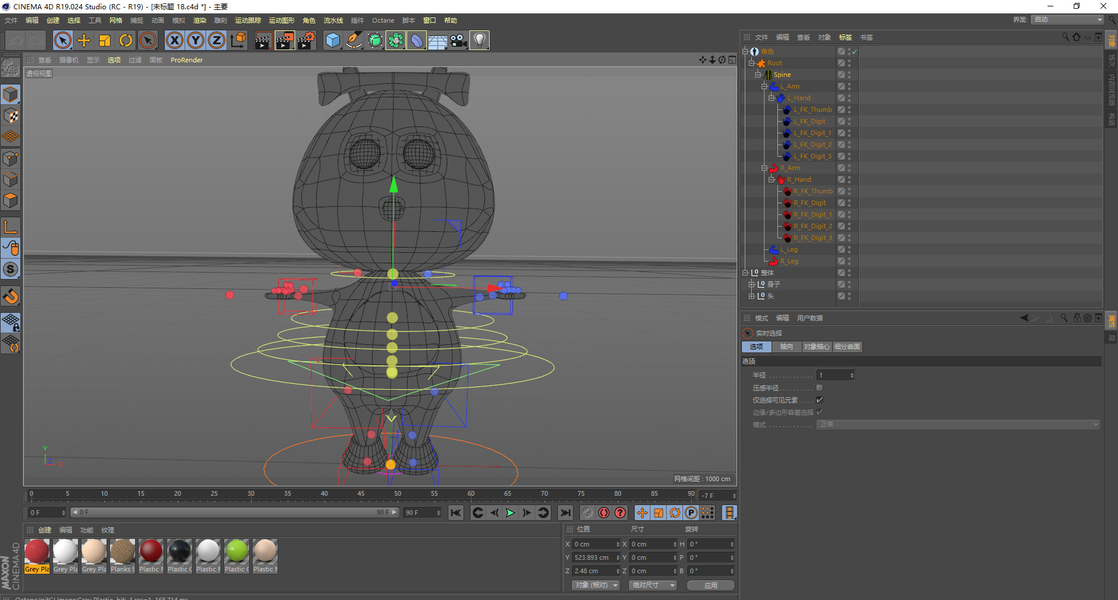
Task: Toggle the visibility dots for Root
Action: 849,63
